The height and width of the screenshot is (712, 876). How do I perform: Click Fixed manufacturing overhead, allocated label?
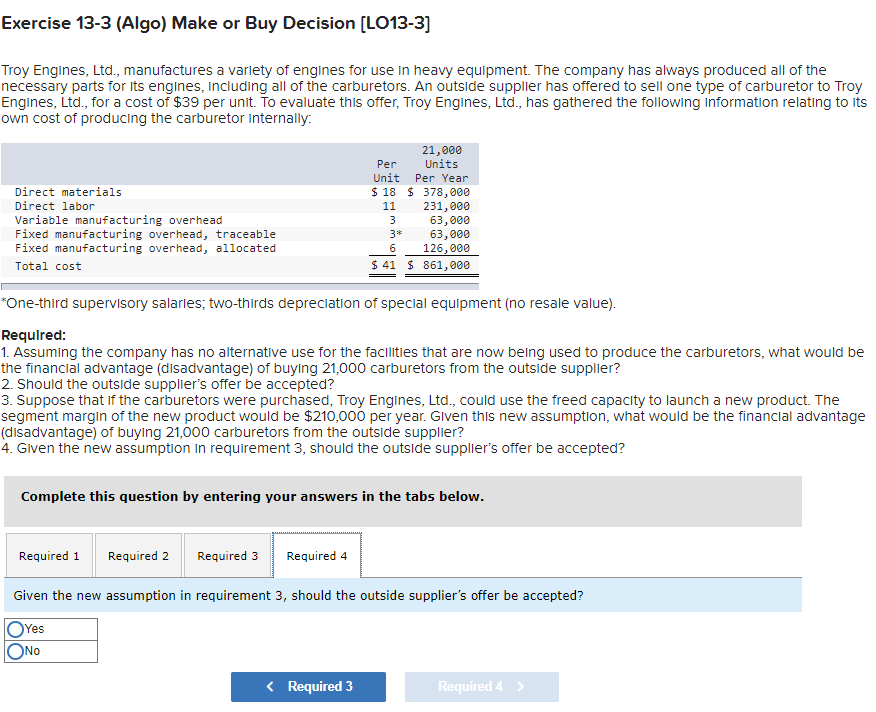(x=145, y=248)
